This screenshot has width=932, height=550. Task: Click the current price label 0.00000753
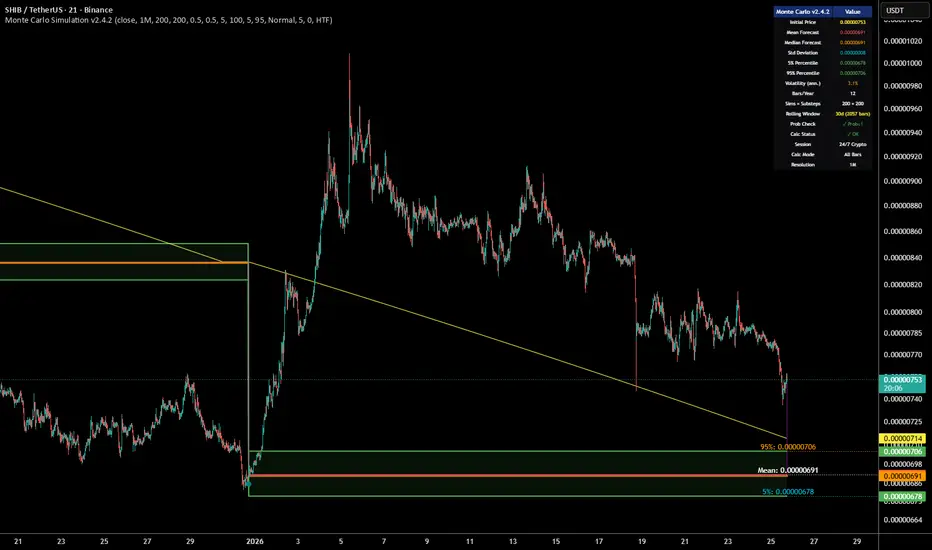[902, 384]
